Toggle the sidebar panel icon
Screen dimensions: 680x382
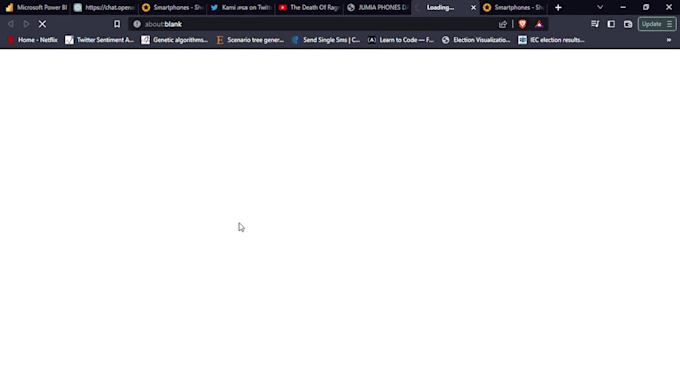pyautogui.click(x=611, y=24)
